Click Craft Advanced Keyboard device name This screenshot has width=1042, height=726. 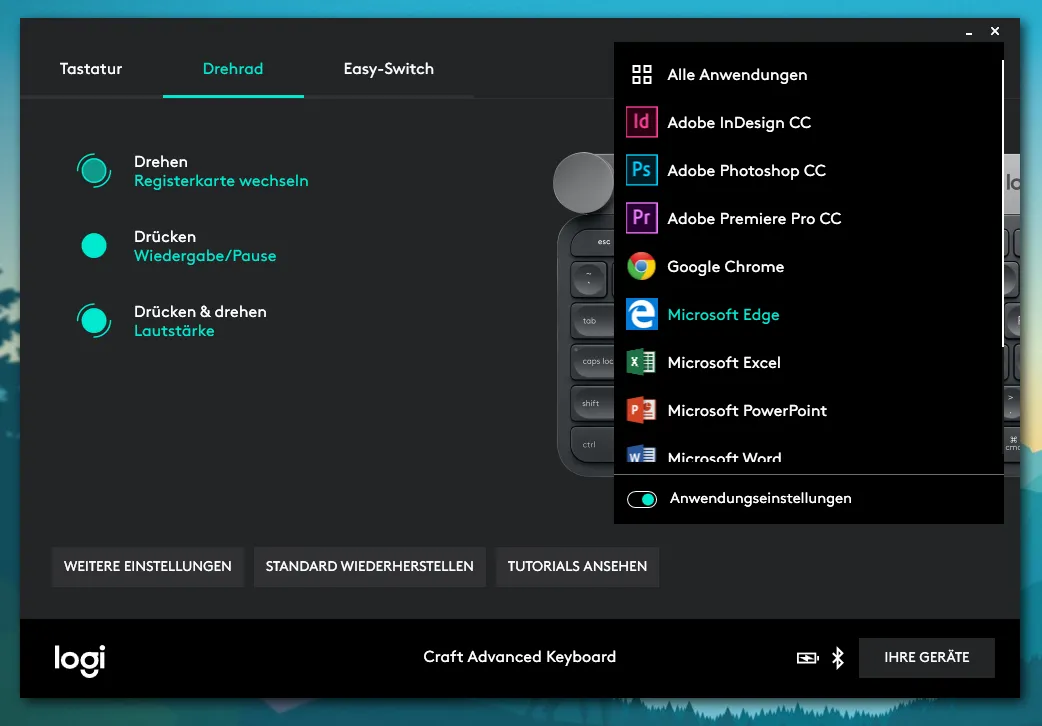pyautogui.click(x=520, y=657)
